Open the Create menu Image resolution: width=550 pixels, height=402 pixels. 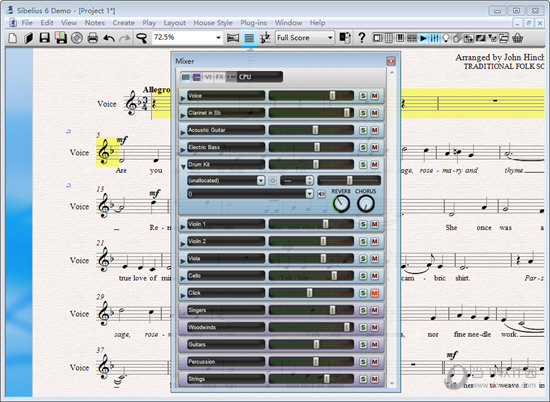coord(123,23)
